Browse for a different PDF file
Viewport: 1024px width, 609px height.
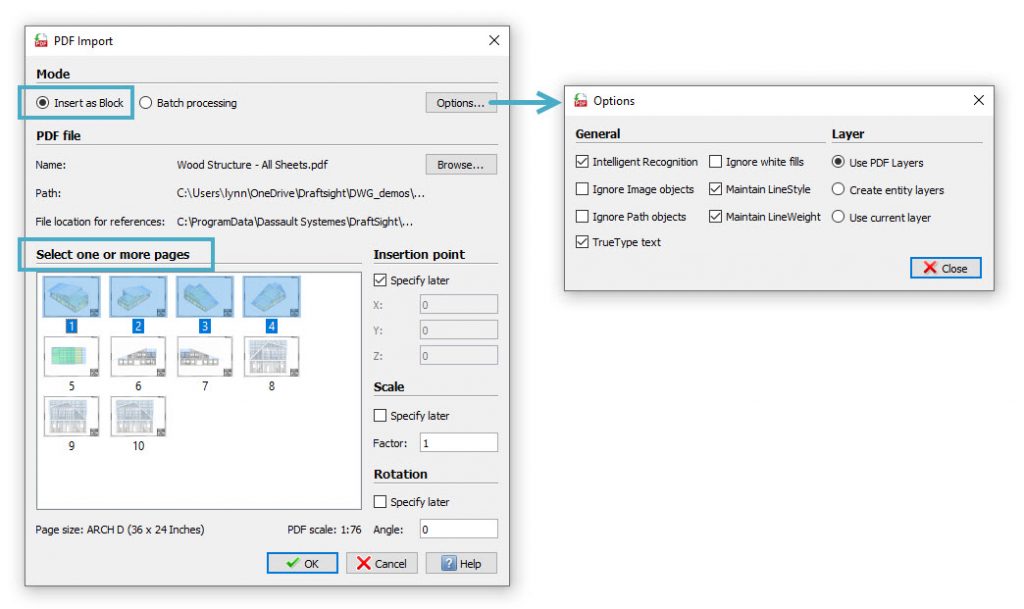pyautogui.click(x=460, y=164)
